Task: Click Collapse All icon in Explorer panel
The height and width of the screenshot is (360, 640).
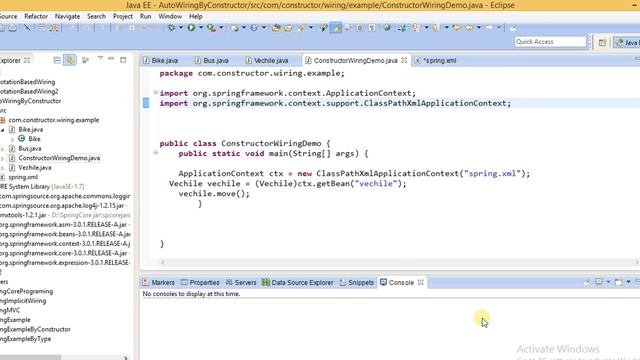Action: 57,60
